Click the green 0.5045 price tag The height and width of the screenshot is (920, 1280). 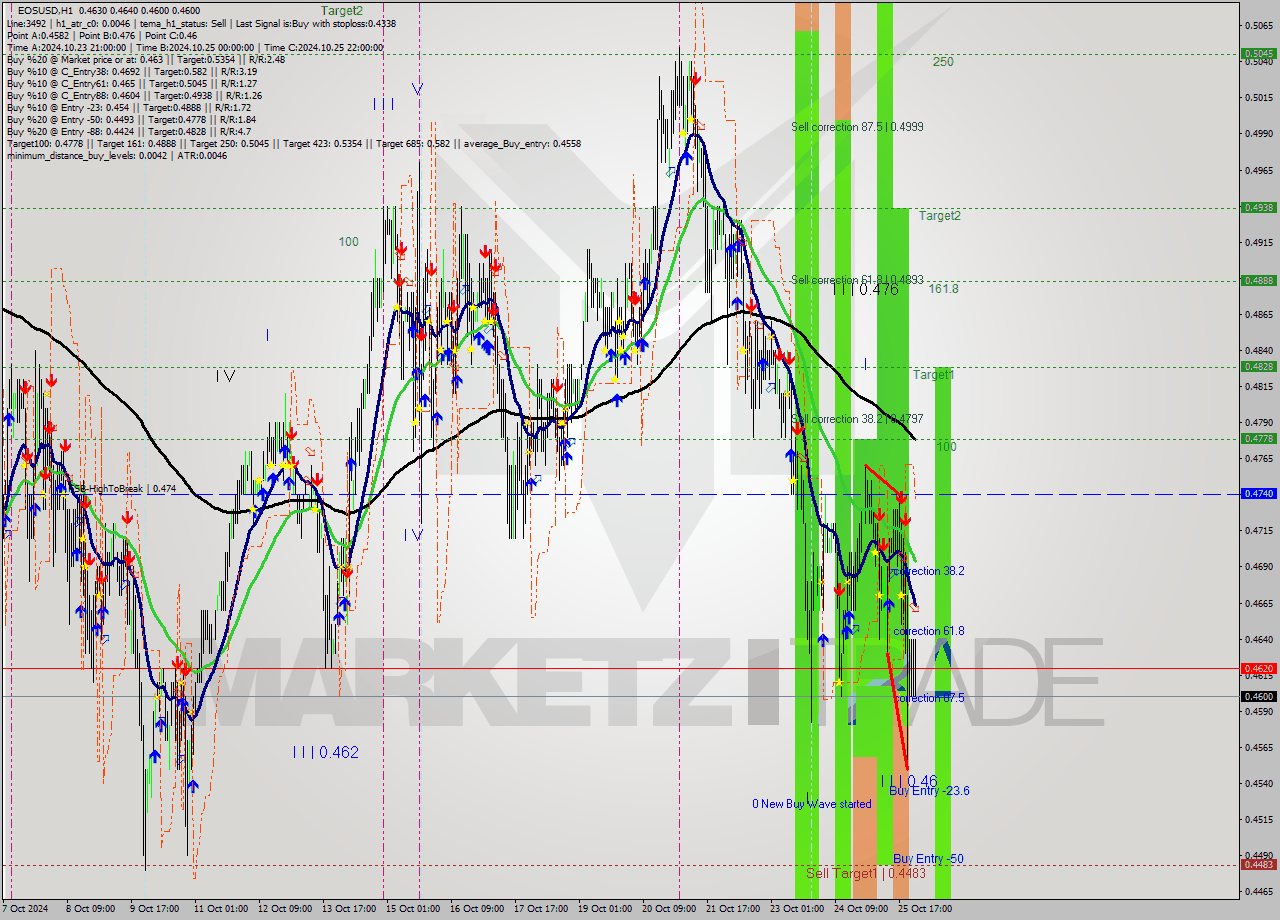point(1257,54)
